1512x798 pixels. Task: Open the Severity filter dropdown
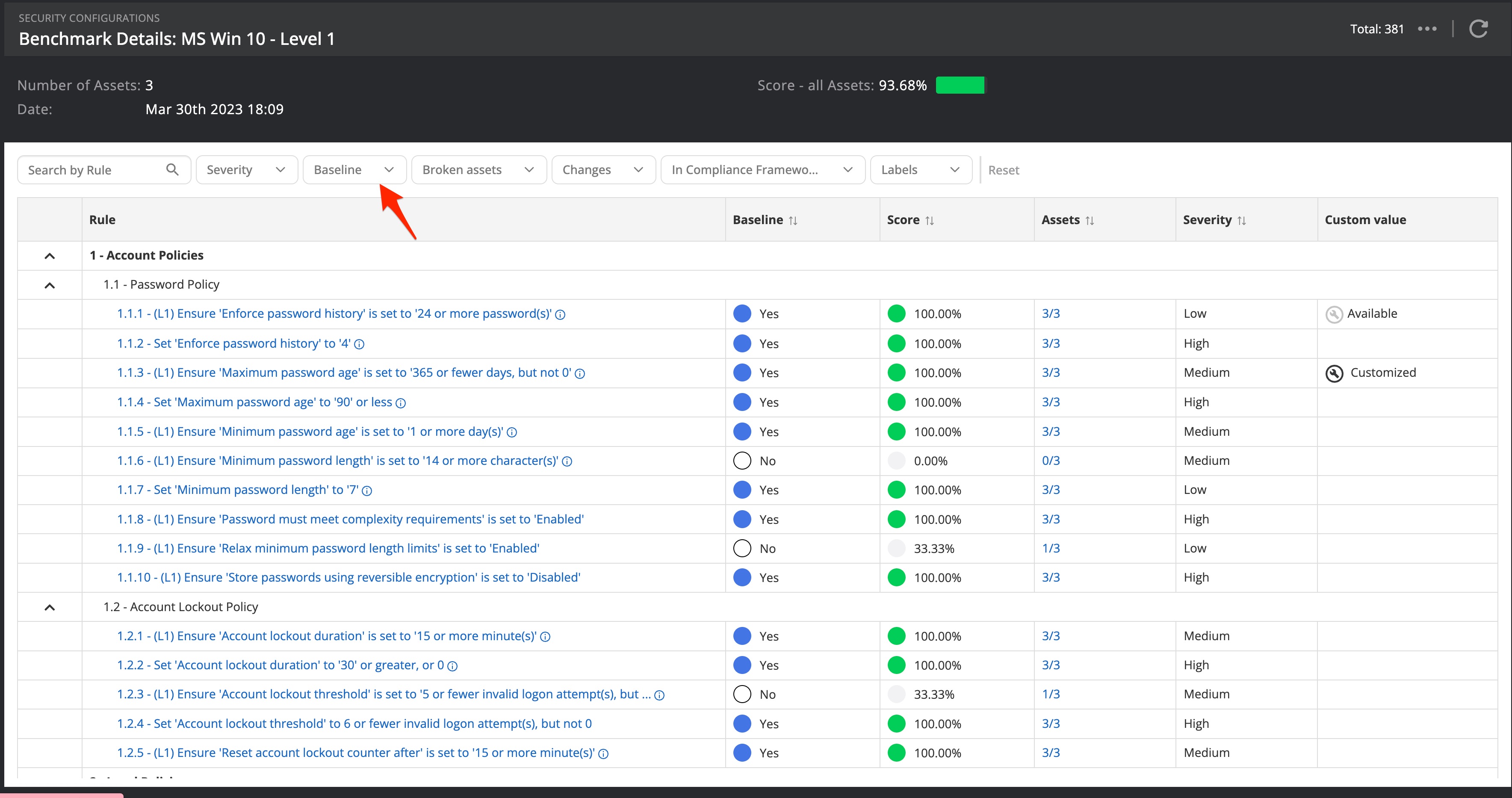point(247,170)
